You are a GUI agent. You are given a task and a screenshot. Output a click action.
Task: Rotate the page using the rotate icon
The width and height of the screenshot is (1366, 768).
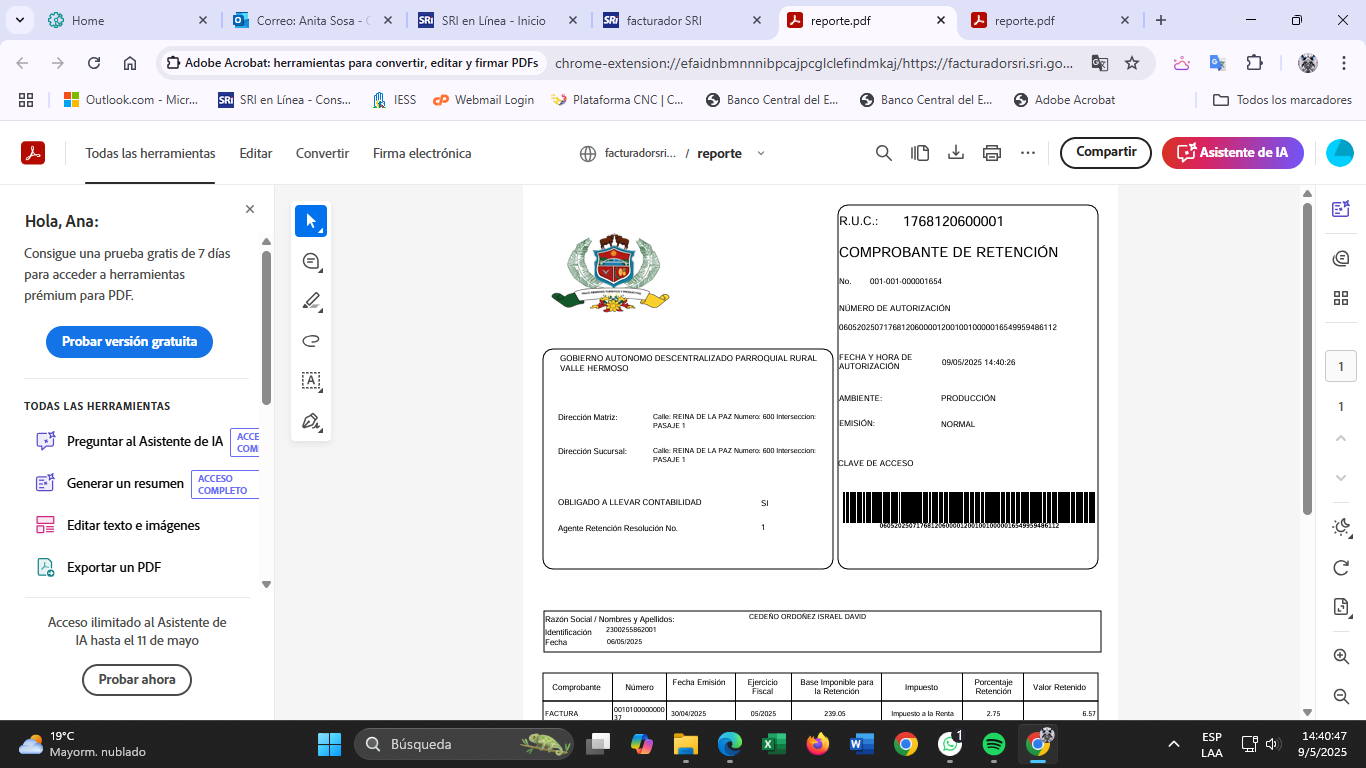click(x=1341, y=567)
